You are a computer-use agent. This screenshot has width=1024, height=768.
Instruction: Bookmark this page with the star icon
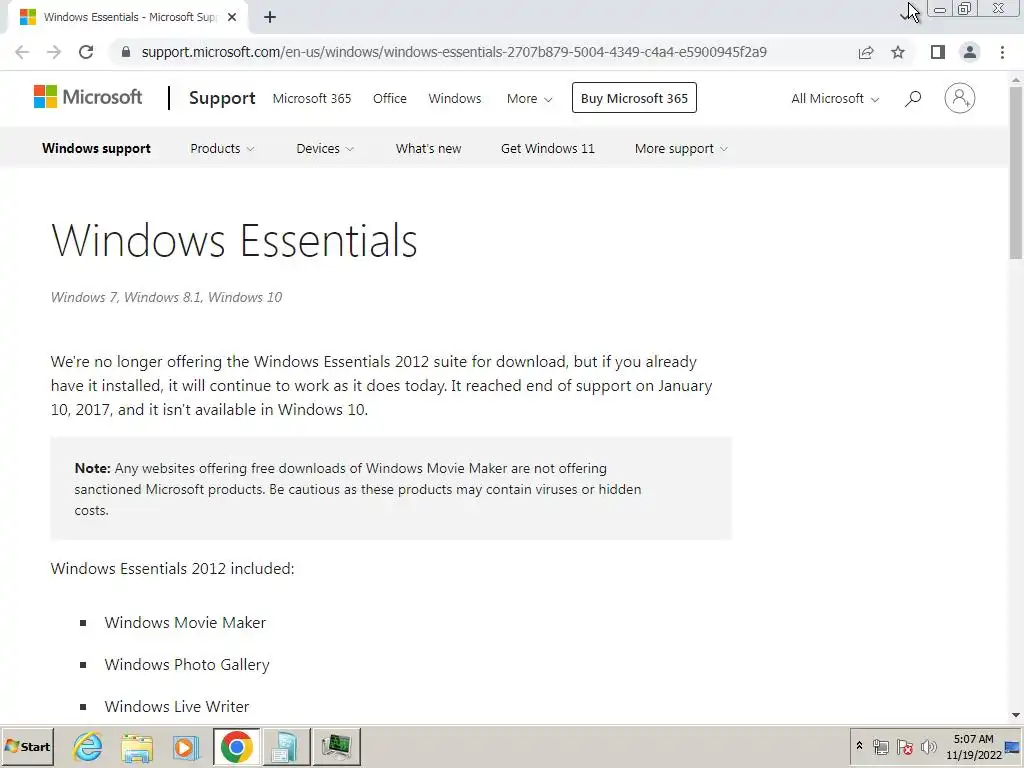coord(898,52)
